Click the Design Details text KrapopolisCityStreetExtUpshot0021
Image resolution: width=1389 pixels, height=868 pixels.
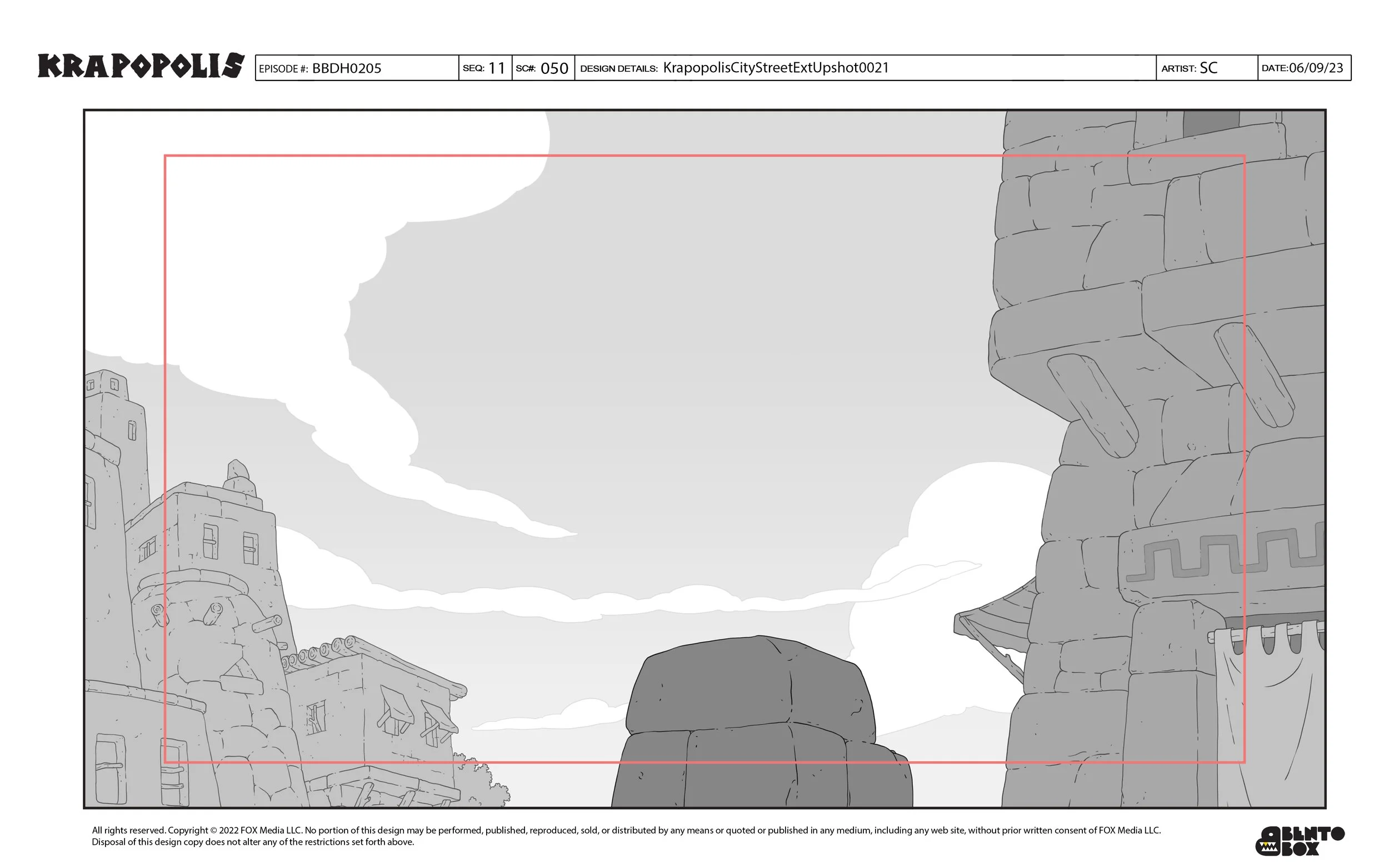tap(775, 68)
